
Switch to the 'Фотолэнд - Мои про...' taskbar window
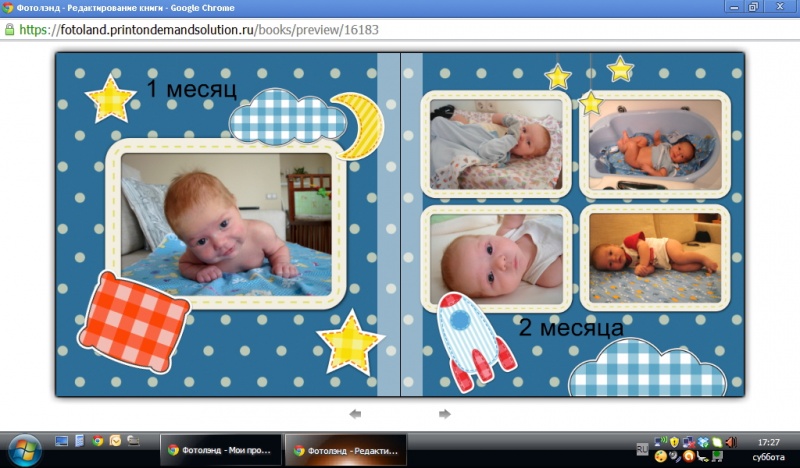(x=219, y=450)
